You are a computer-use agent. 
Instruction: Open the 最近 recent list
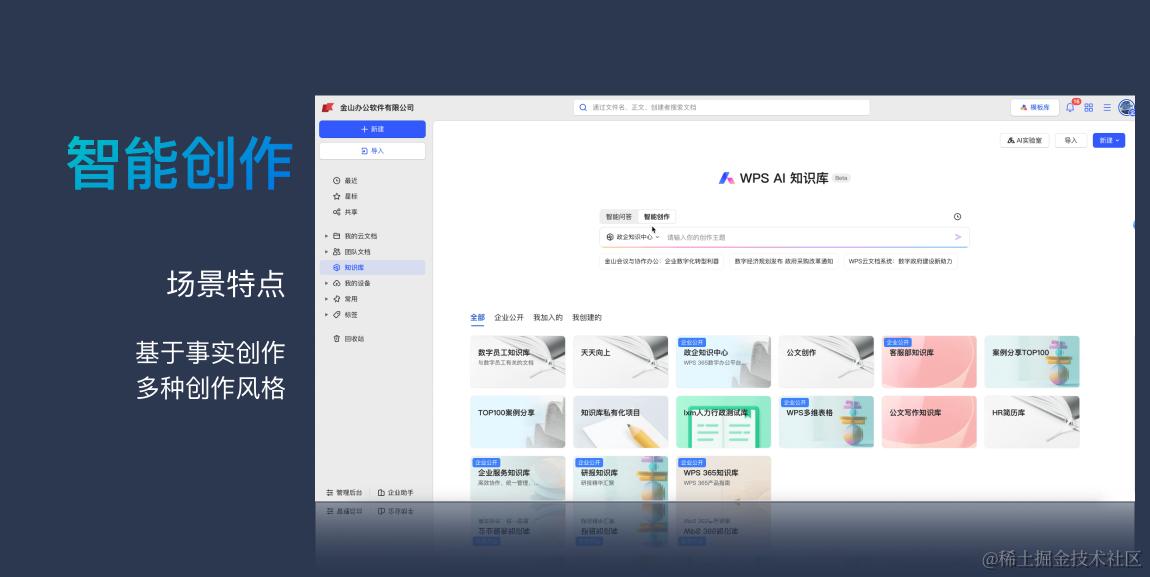(345, 180)
